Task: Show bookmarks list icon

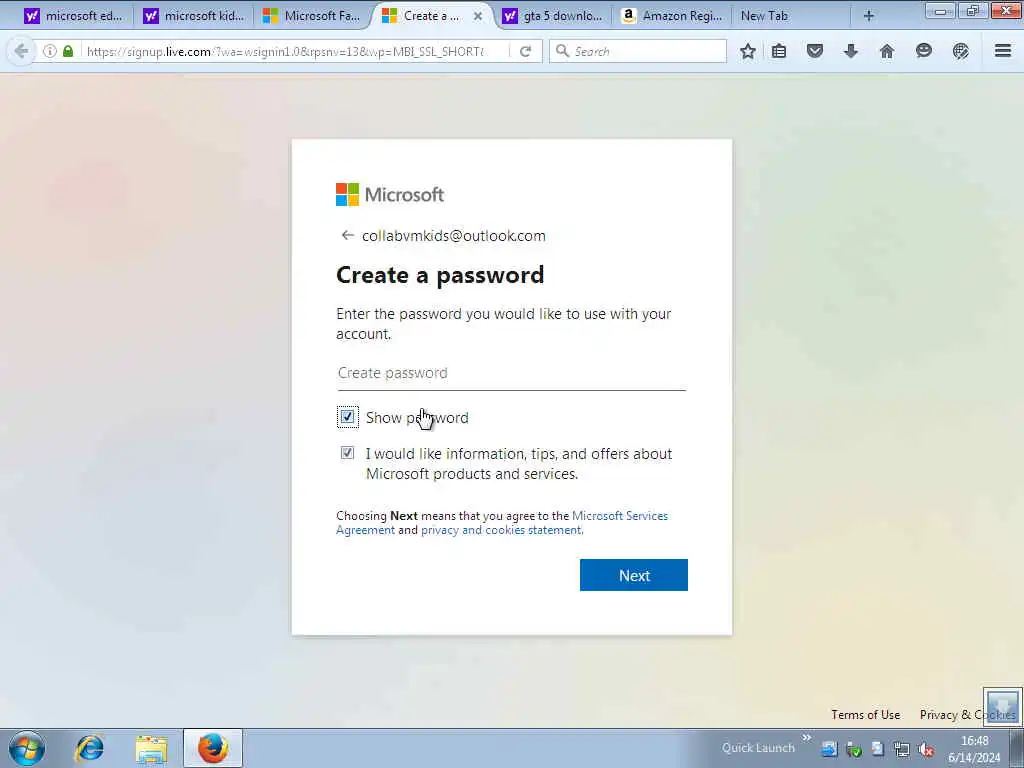Action: (778, 51)
